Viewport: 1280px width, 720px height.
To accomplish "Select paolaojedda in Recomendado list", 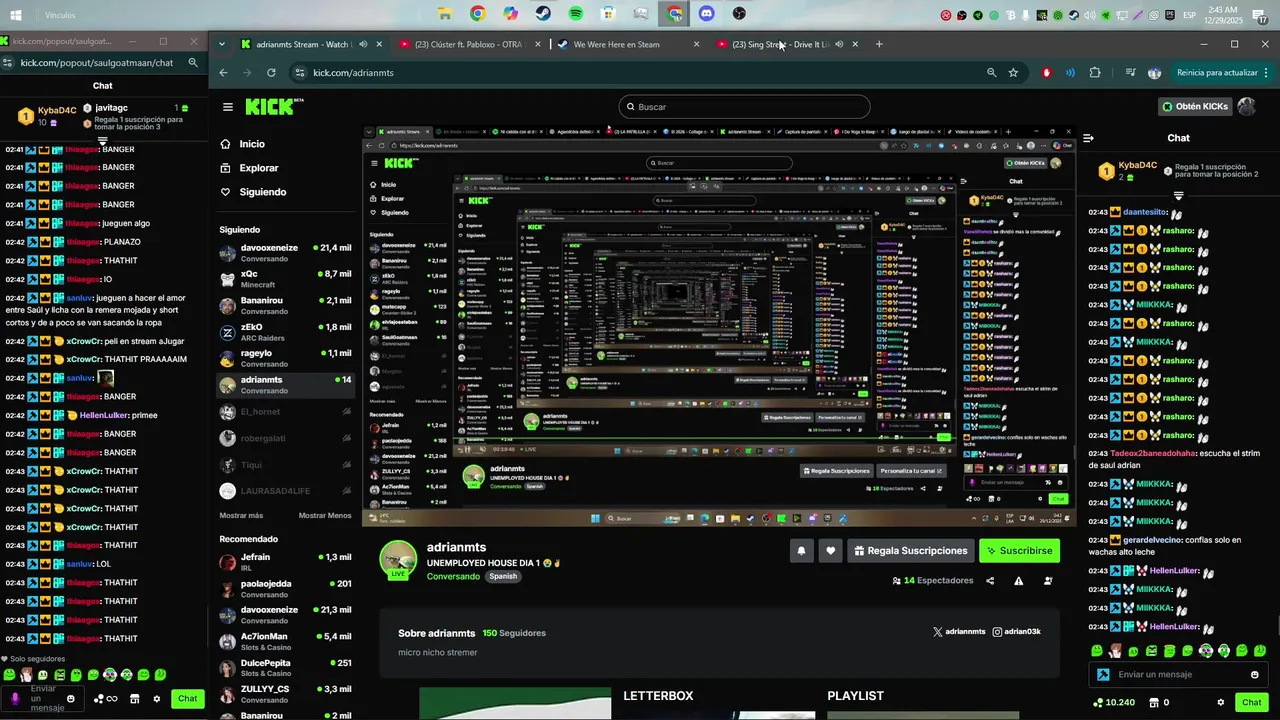I will click(285, 588).
